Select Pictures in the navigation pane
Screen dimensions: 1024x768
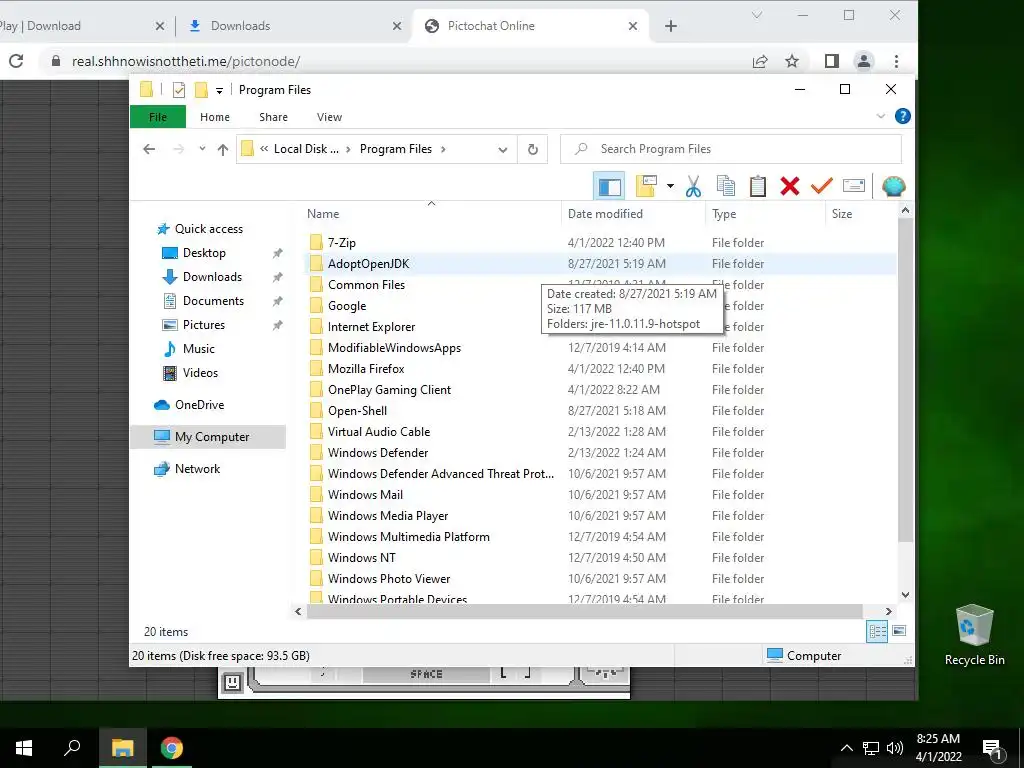click(x=203, y=325)
